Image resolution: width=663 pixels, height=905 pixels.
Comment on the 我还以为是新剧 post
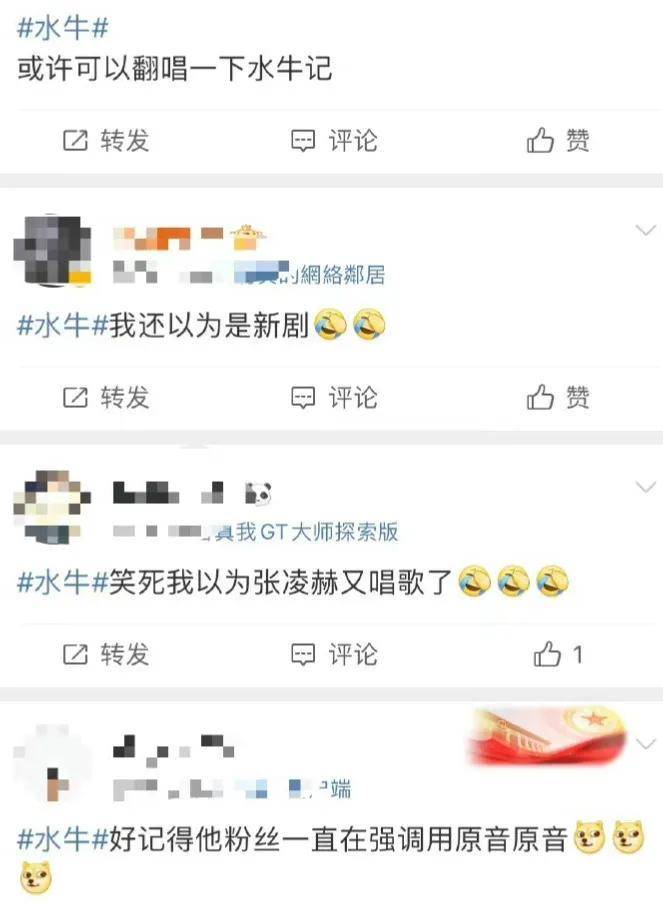[x=334, y=397]
